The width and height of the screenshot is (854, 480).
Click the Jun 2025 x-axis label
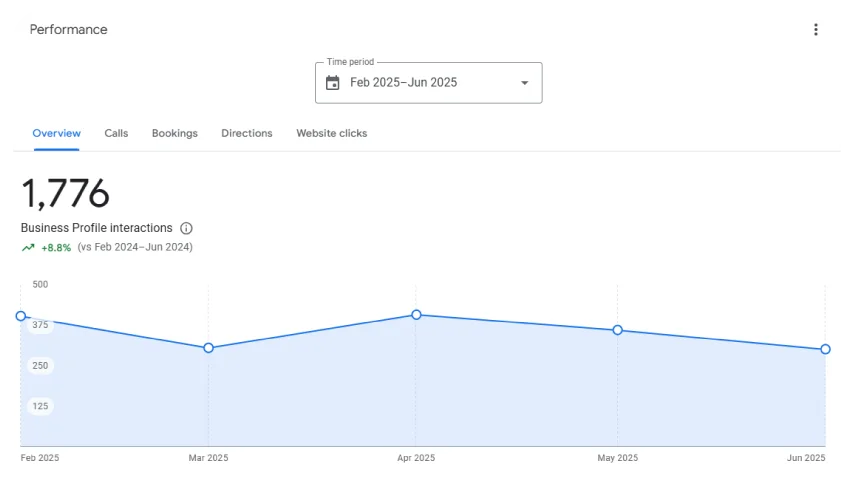pos(806,458)
